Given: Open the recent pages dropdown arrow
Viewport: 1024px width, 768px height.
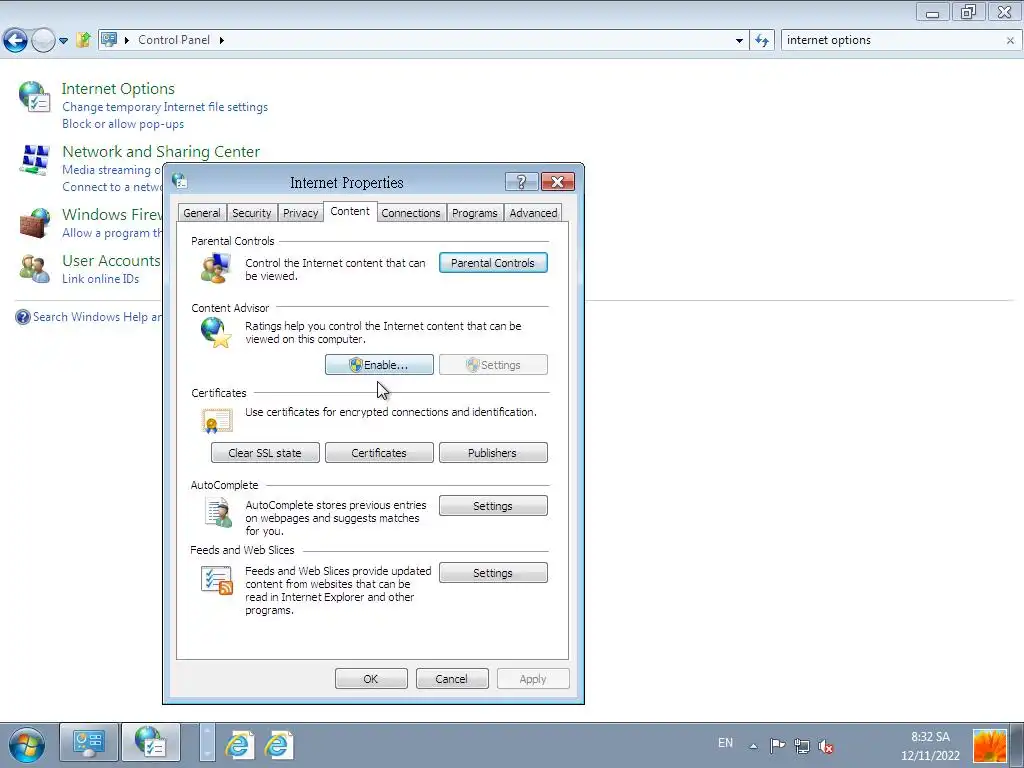Looking at the screenshot, I should pyautogui.click(x=63, y=40).
